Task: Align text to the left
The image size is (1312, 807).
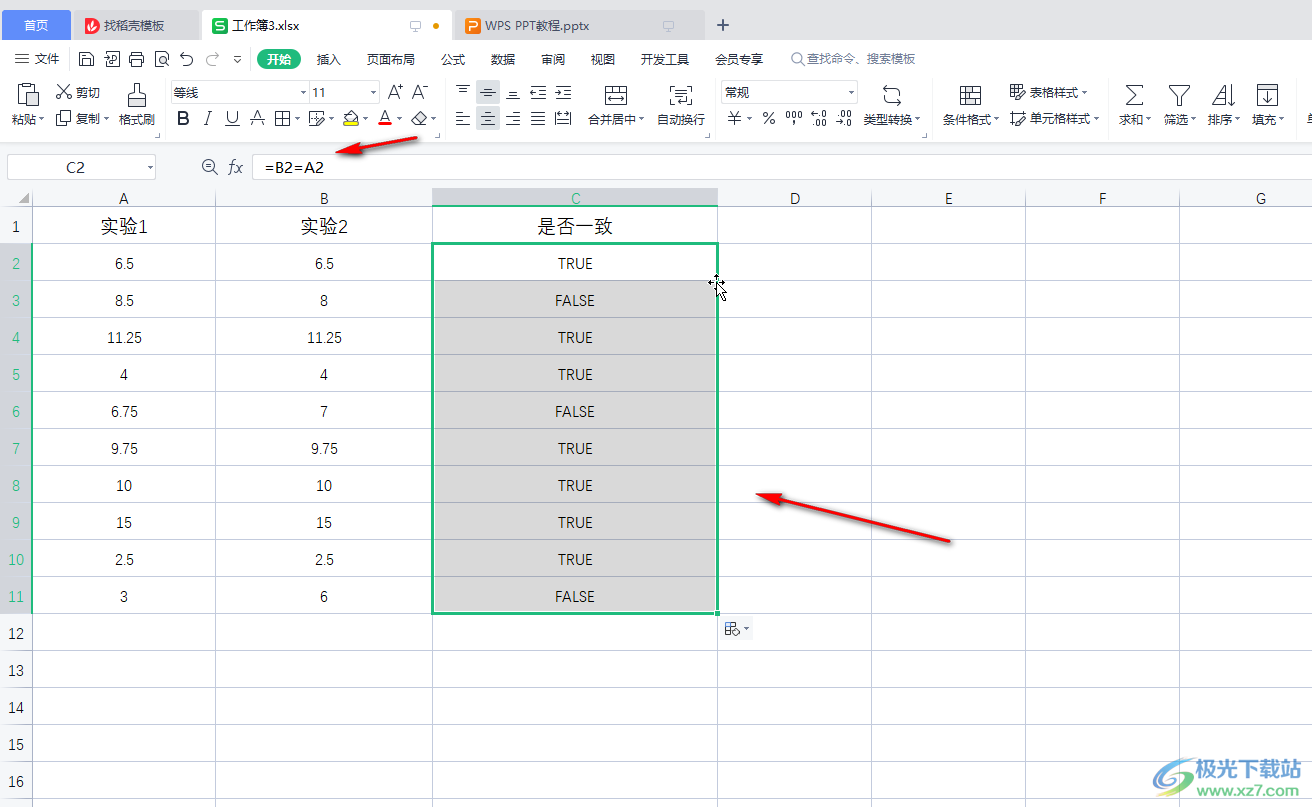Action: pos(463,119)
